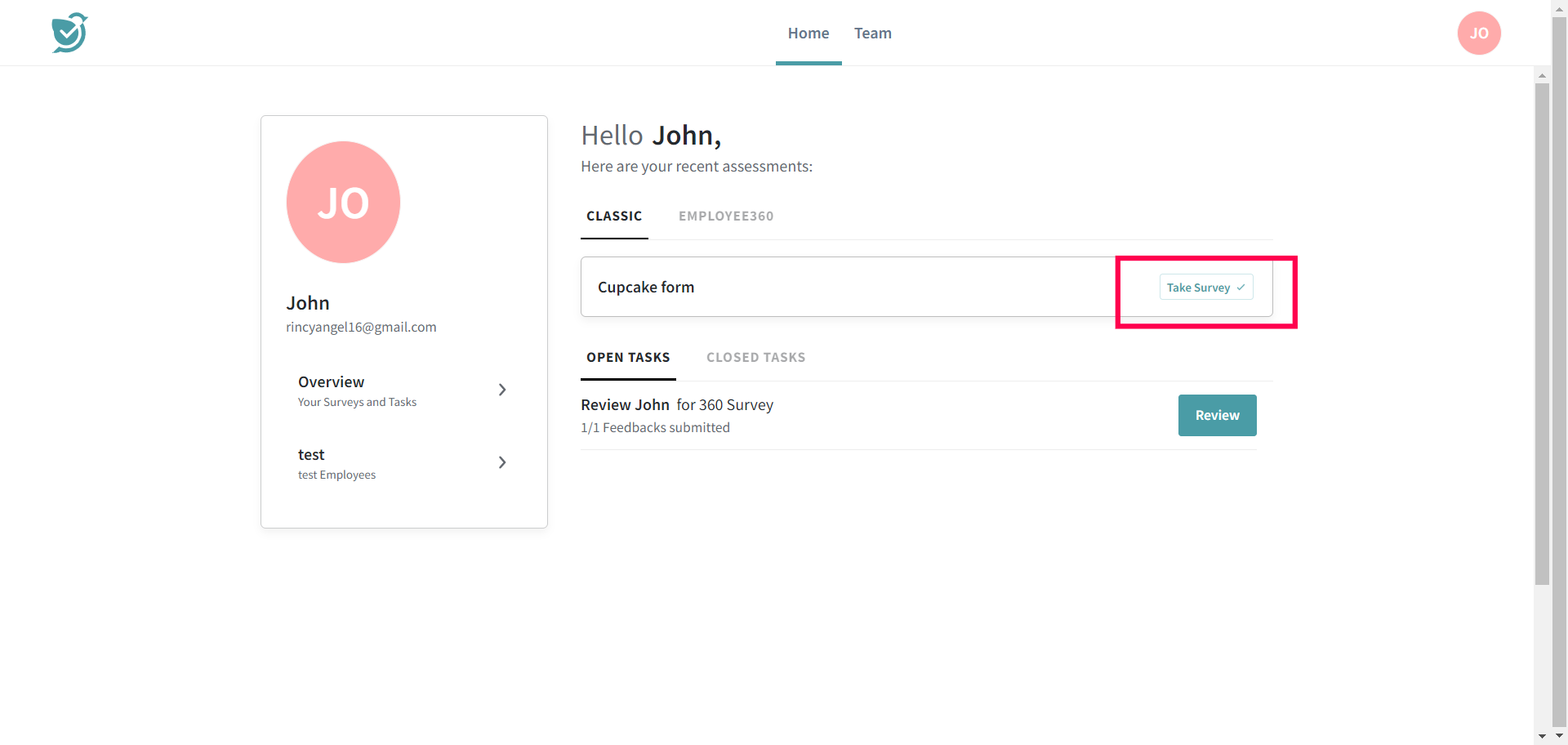Screen dimensions: 1568x745
Task: Click the scrollbar up arrow
Action: click(1542, 75)
